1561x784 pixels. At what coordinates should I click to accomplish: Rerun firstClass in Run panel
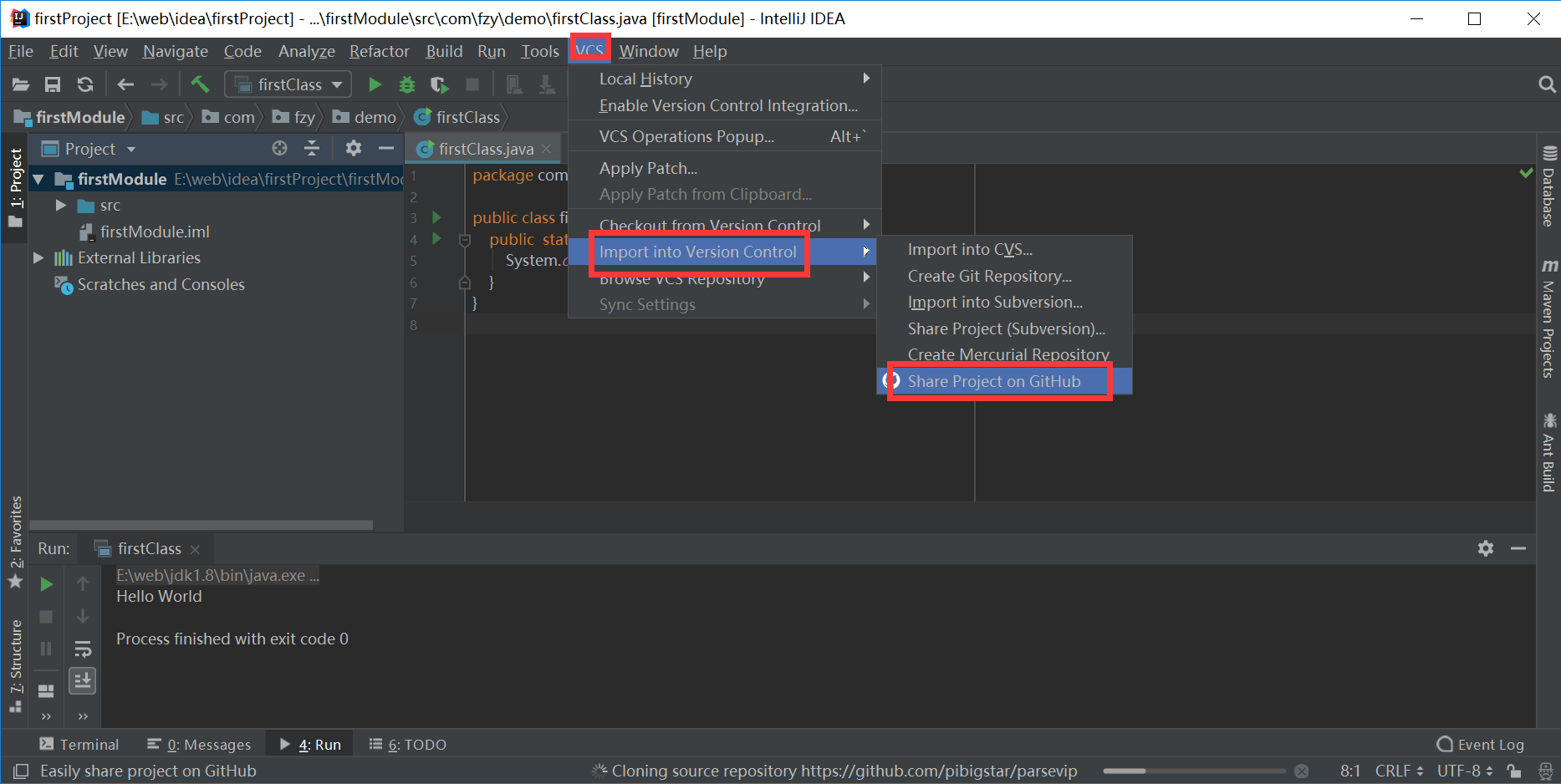coord(47,584)
